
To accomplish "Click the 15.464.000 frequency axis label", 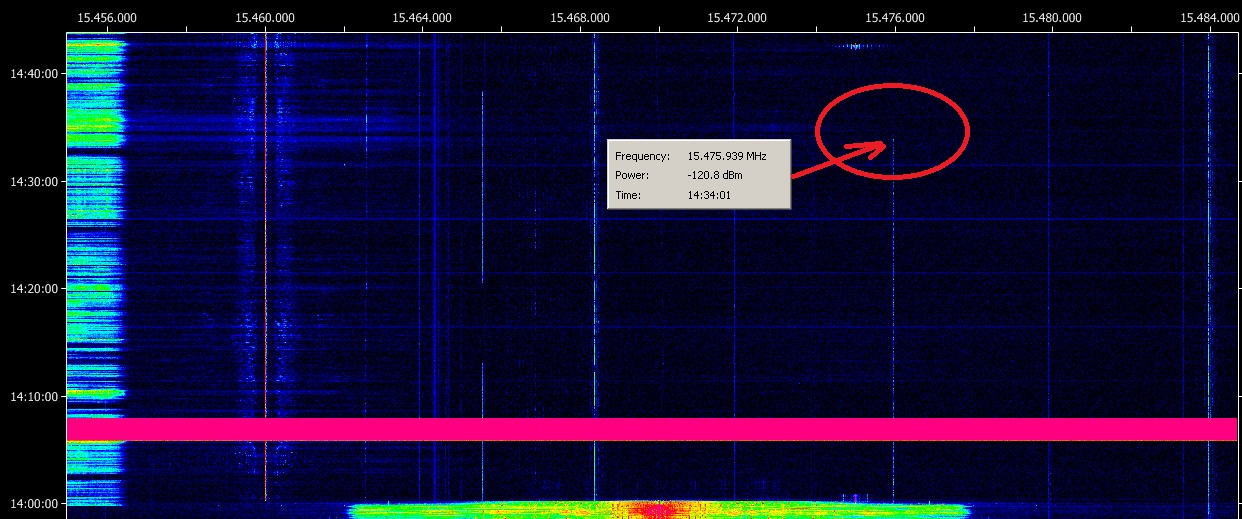I will coord(423,17).
